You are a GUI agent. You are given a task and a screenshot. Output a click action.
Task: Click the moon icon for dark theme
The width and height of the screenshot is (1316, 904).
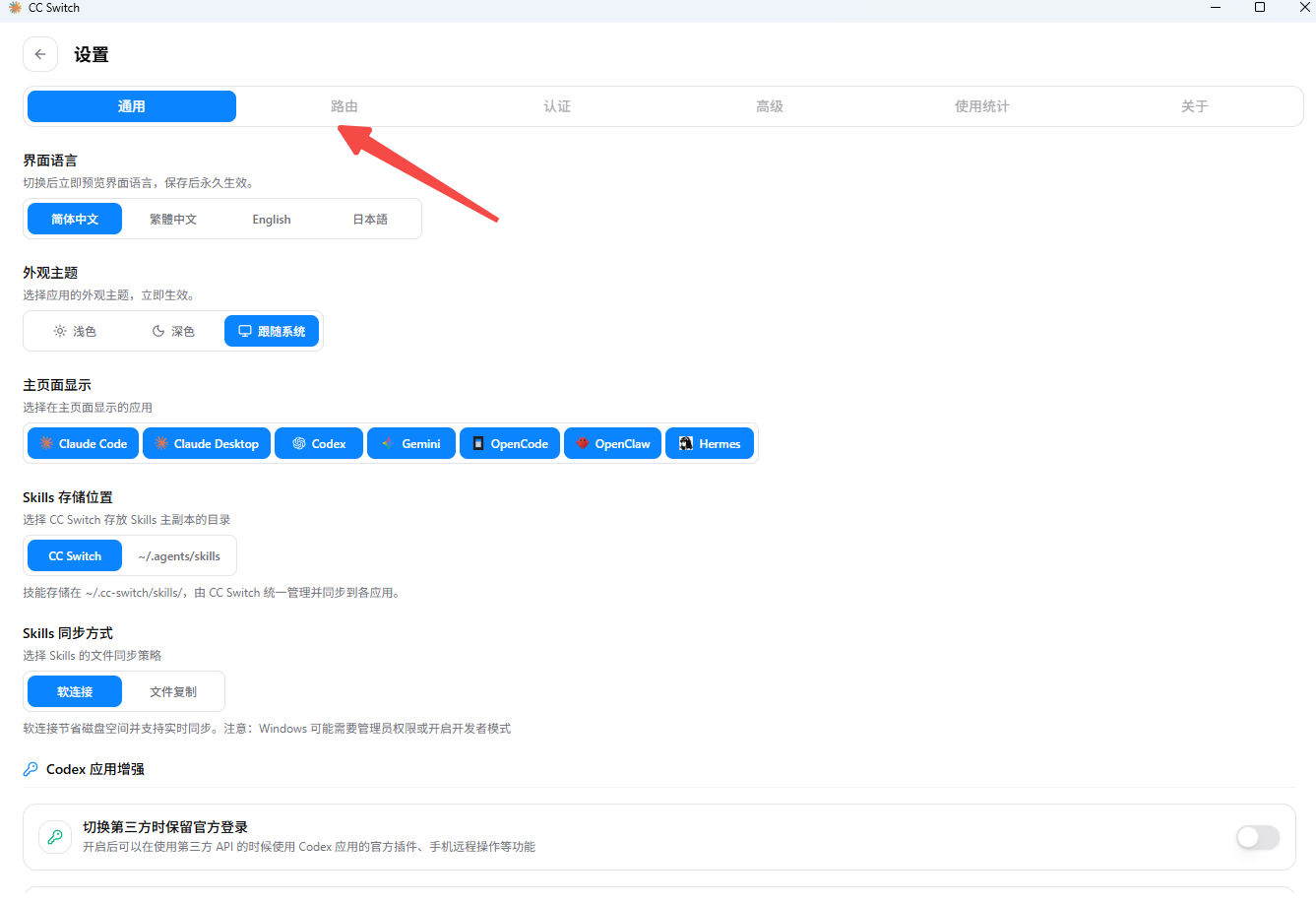pos(158,331)
